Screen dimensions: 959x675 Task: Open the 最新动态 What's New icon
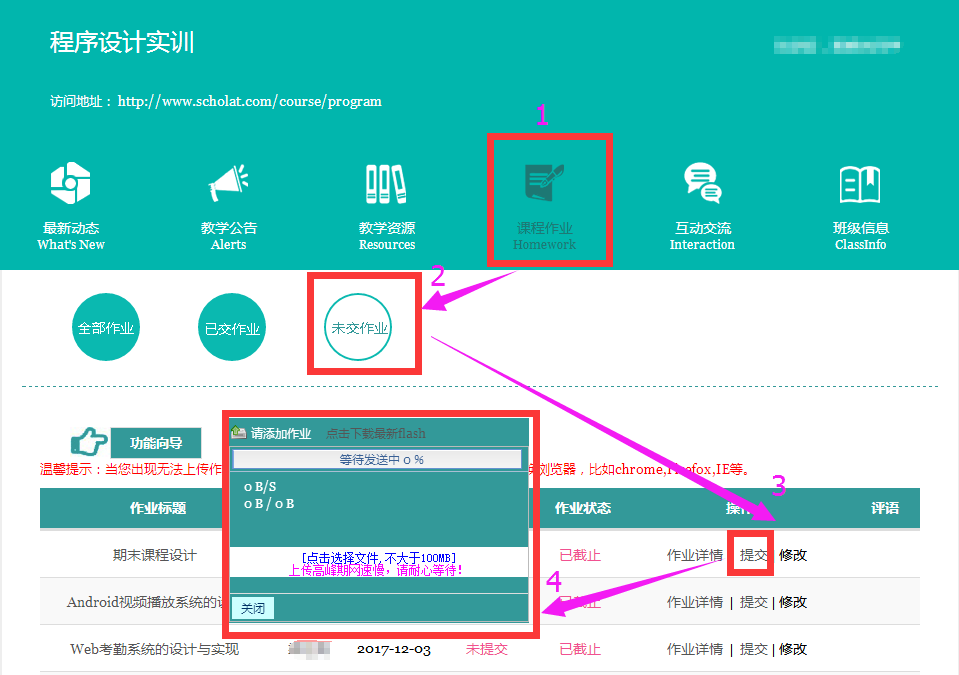pyautogui.click(x=71, y=183)
